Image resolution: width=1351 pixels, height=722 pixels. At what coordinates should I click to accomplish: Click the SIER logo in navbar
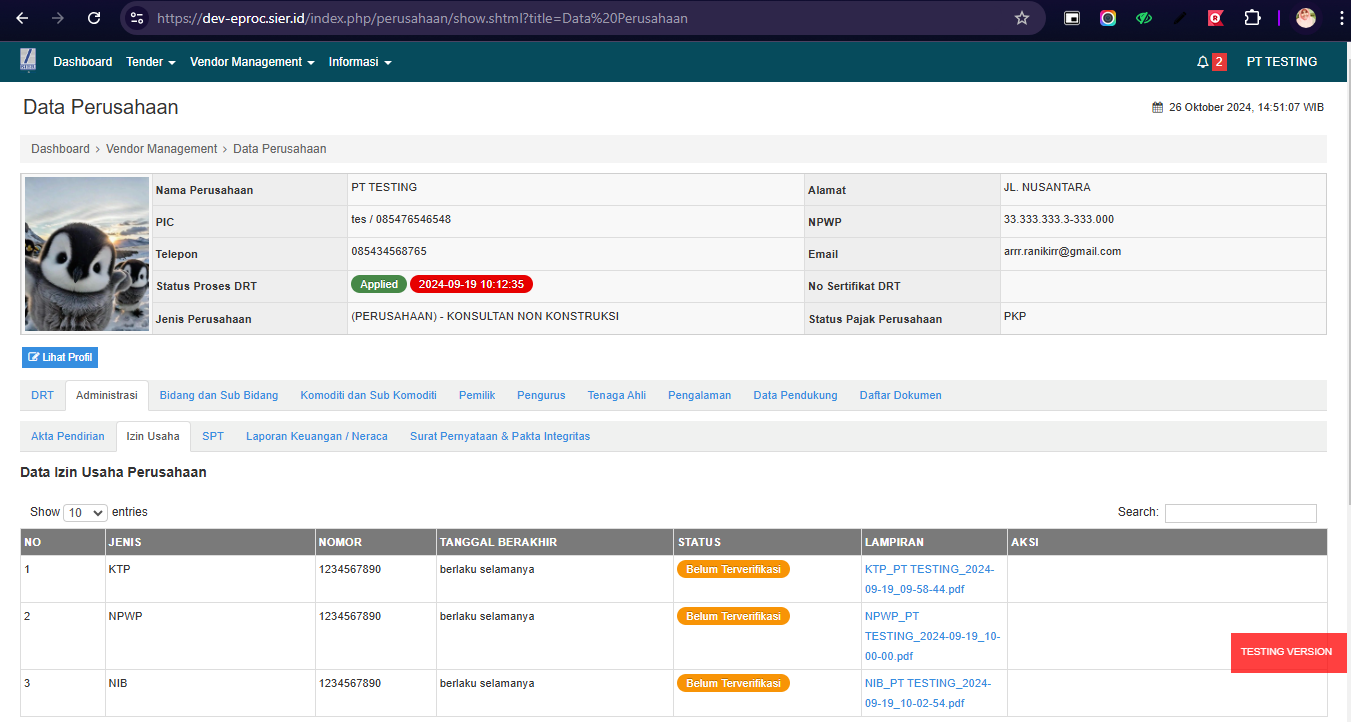point(28,61)
